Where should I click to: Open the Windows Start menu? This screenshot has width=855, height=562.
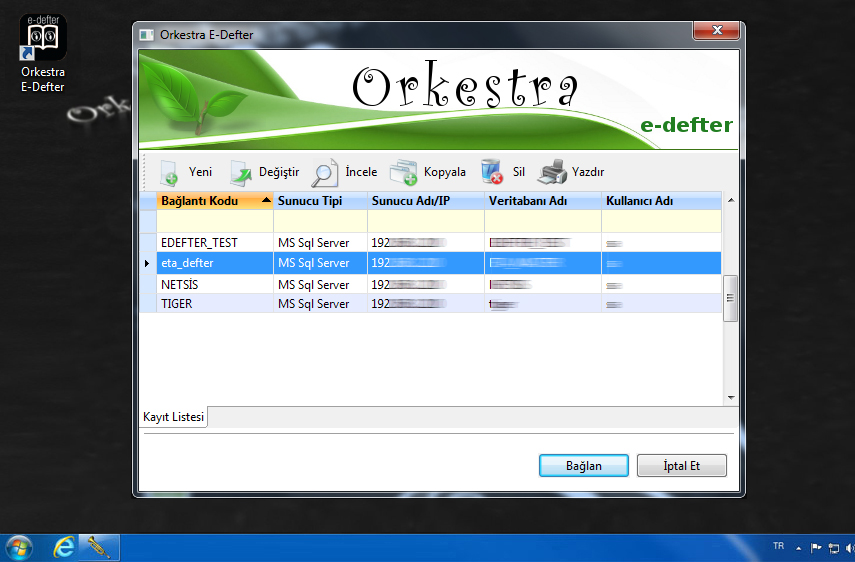(19, 547)
